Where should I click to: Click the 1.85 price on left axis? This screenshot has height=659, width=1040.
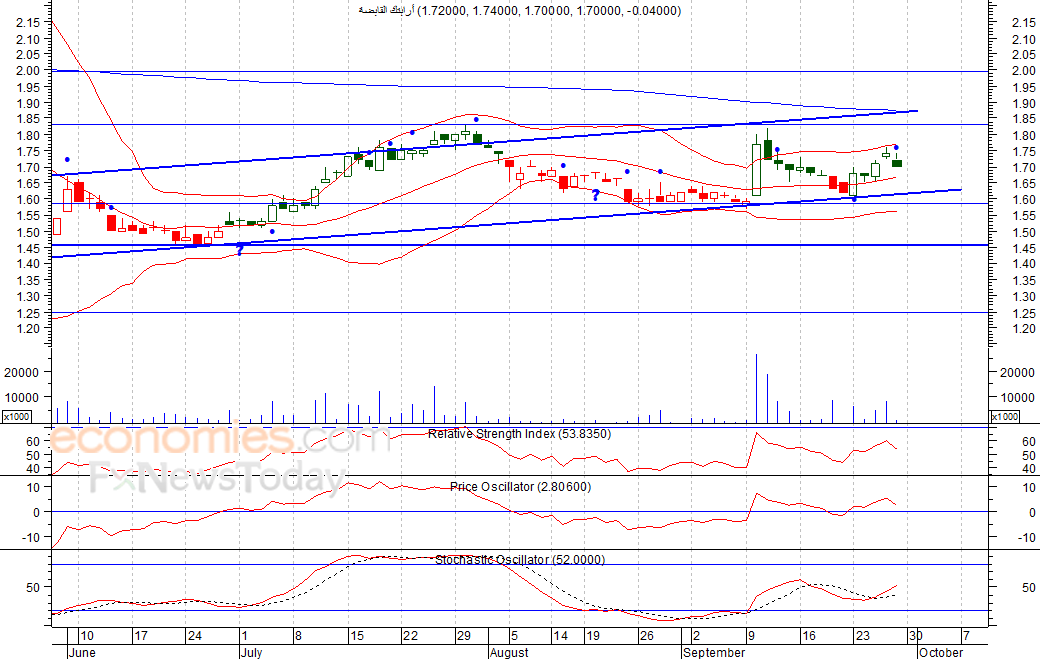coord(29,119)
